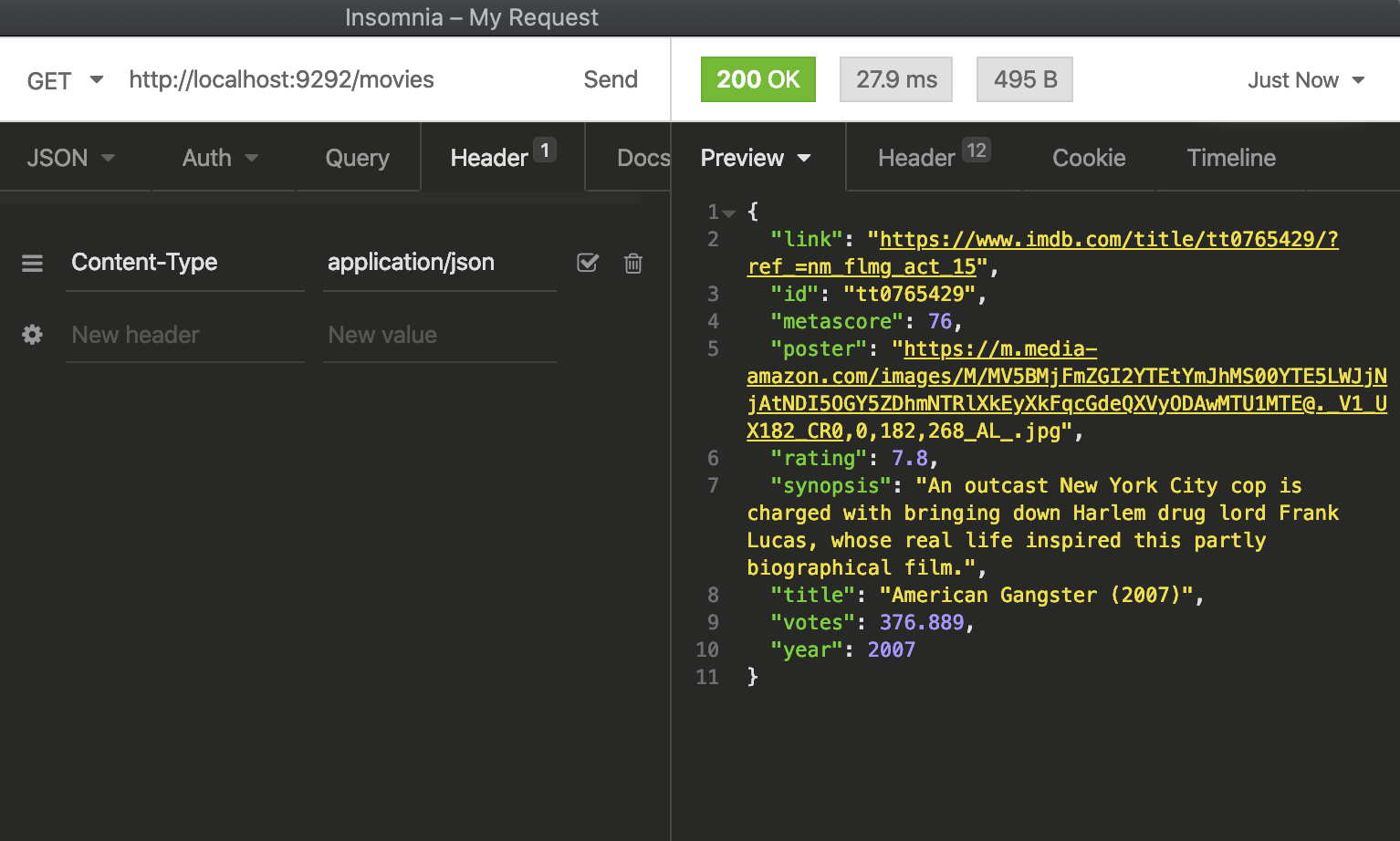Click the metascore value 76
Viewport: 1400px width, 841px height.
tap(940, 321)
